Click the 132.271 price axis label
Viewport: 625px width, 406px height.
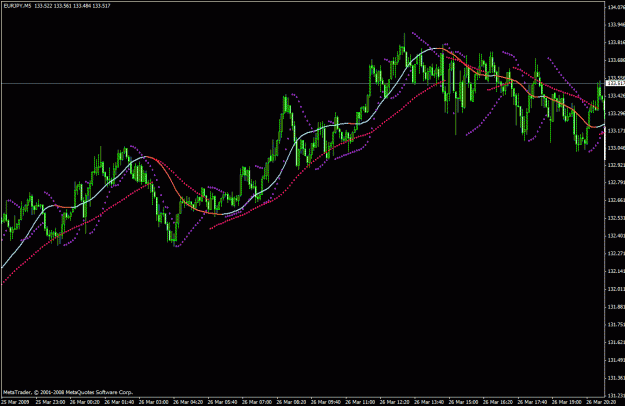tap(616, 253)
